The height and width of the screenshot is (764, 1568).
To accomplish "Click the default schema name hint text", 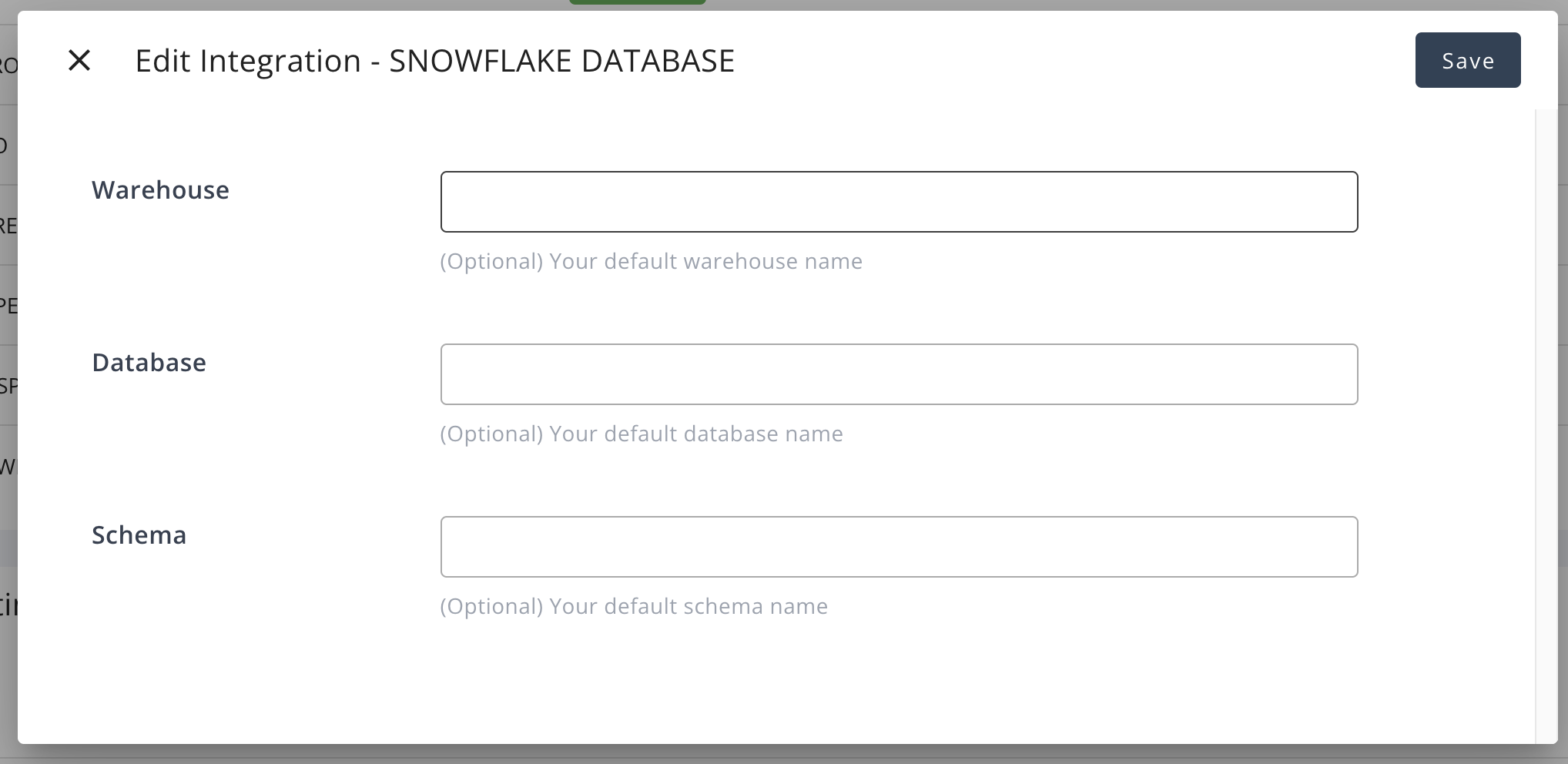I will pos(633,607).
